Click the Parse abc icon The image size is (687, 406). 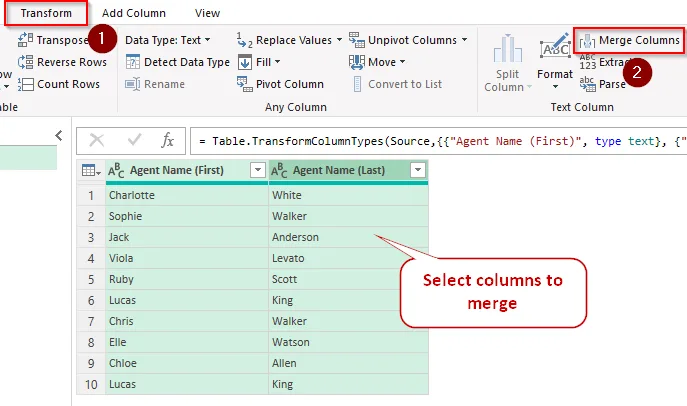click(588, 84)
